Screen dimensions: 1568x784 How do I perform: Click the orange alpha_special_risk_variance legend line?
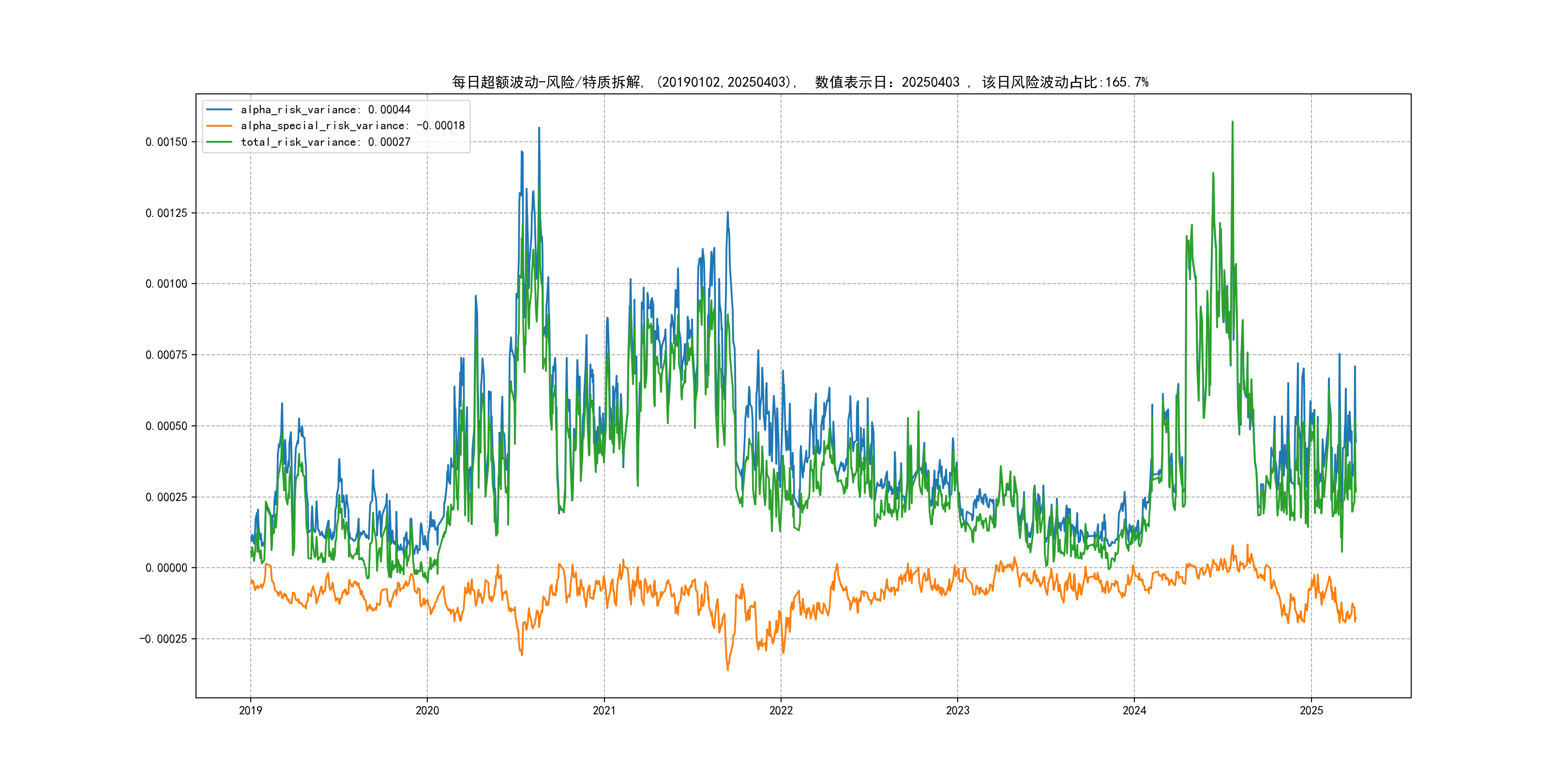pyautogui.click(x=219, y=126)
